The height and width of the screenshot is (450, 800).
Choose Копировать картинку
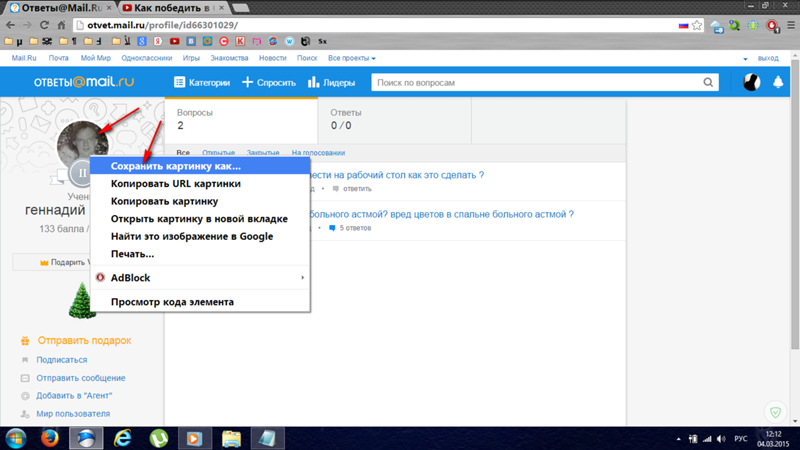pos(200,201)
